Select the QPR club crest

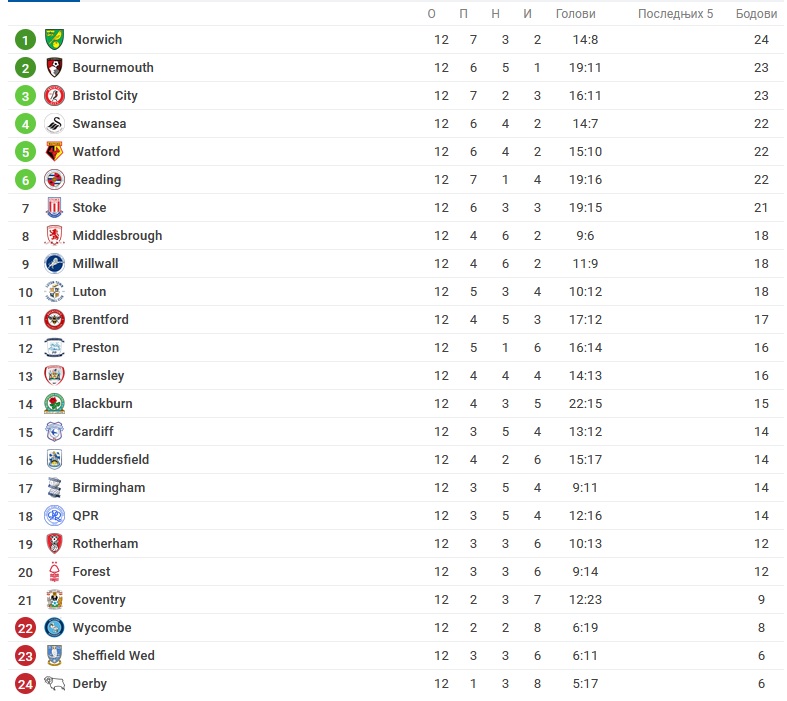[x=54, y=516]
